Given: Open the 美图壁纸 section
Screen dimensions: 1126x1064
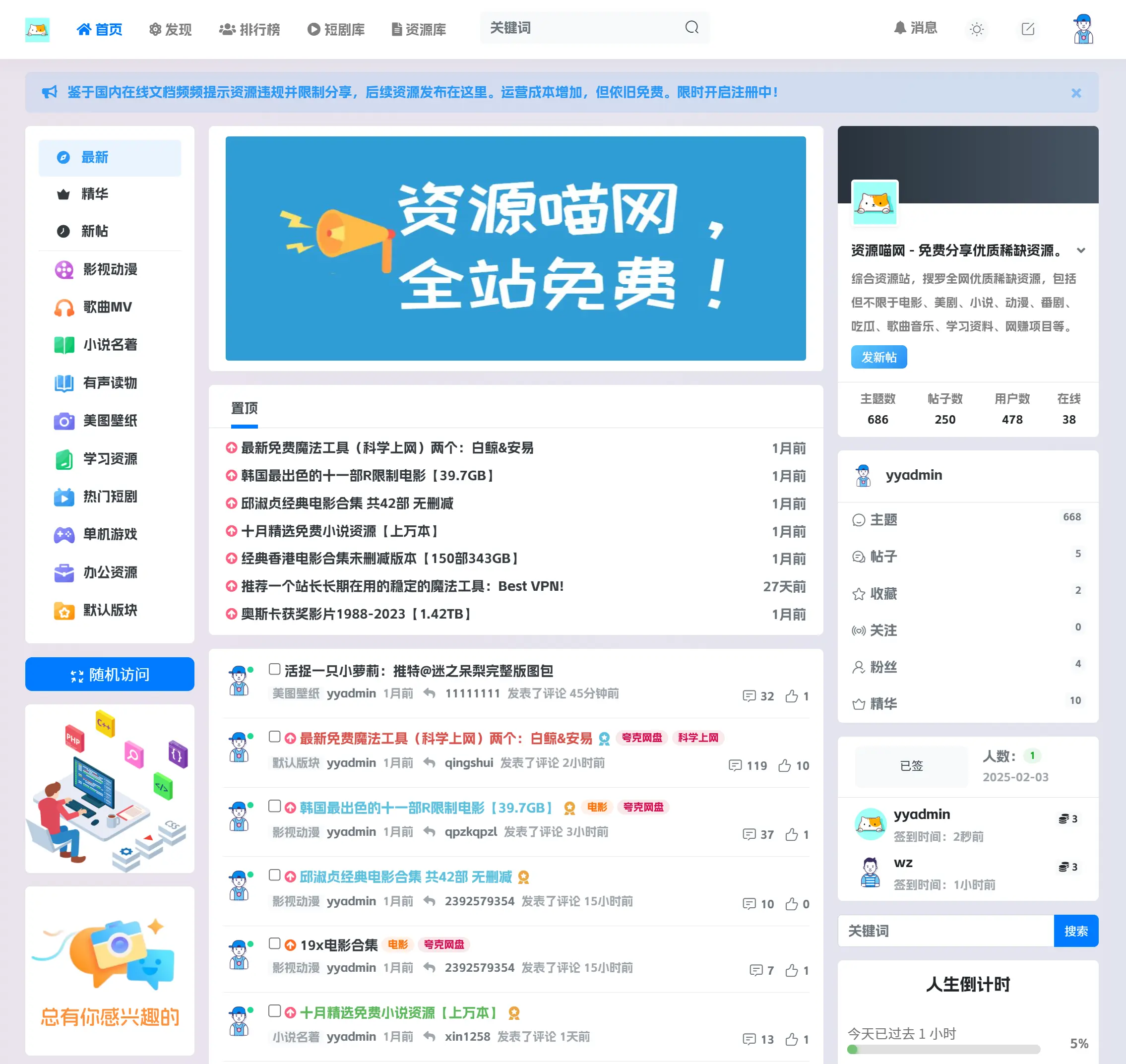Looking at the screenshot, I should click(111, 421).
